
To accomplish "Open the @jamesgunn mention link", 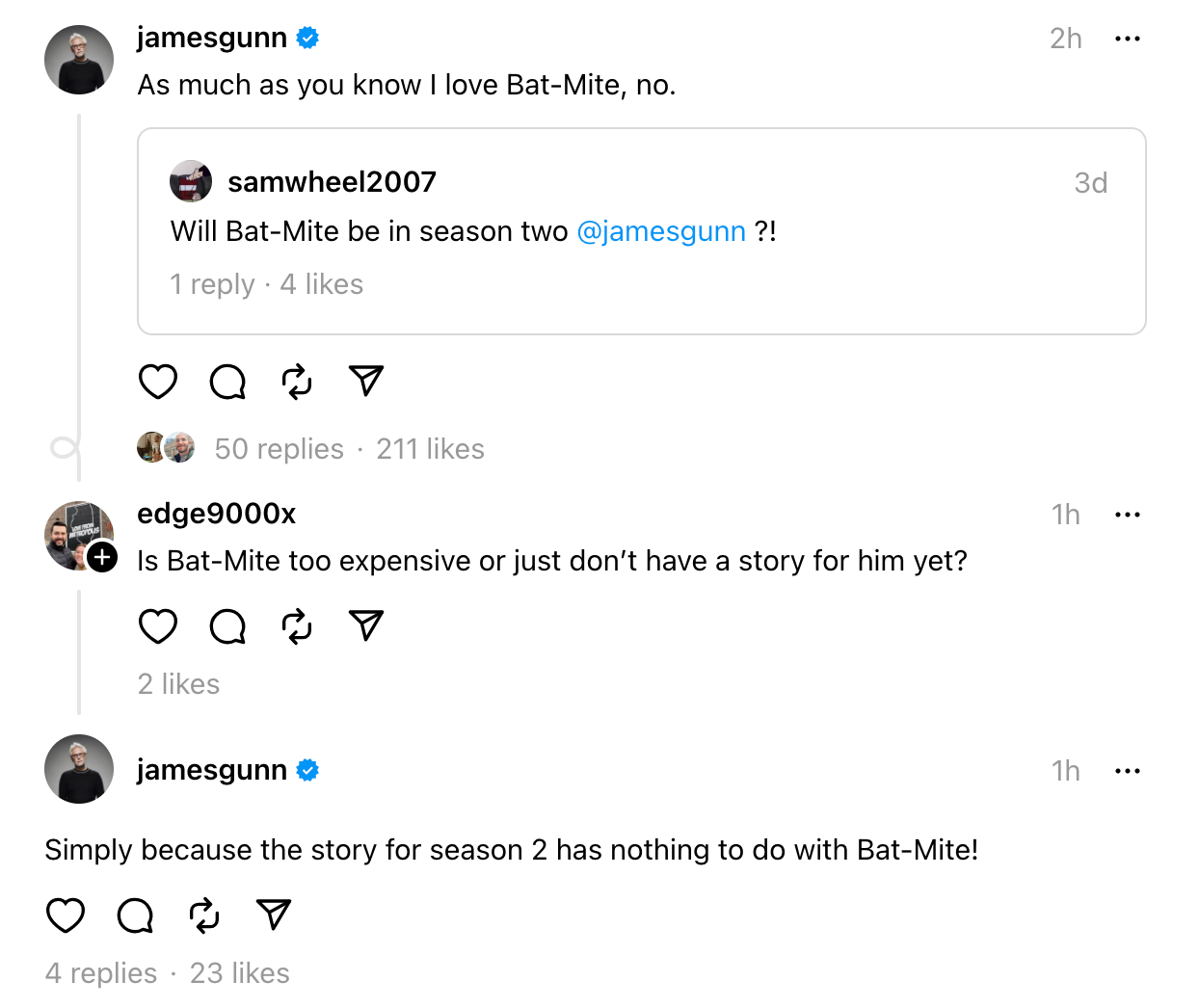I will point(662,231).
